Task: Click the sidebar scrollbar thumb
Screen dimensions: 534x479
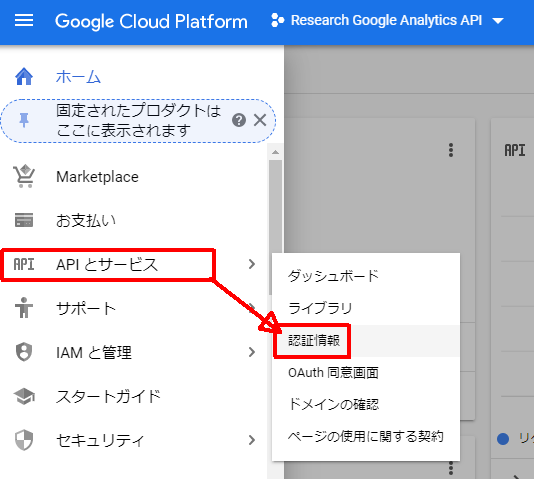Action: pyautogui.click(x=276, y=227)
